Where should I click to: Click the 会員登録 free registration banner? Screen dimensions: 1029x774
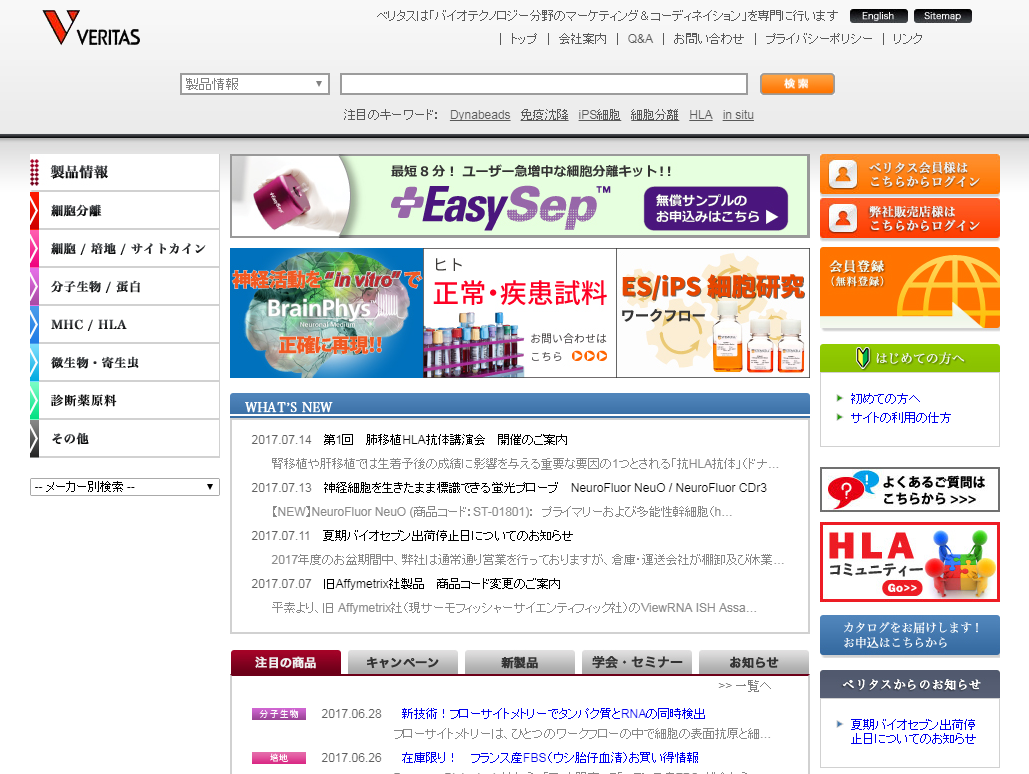click(x=910, y=288)
